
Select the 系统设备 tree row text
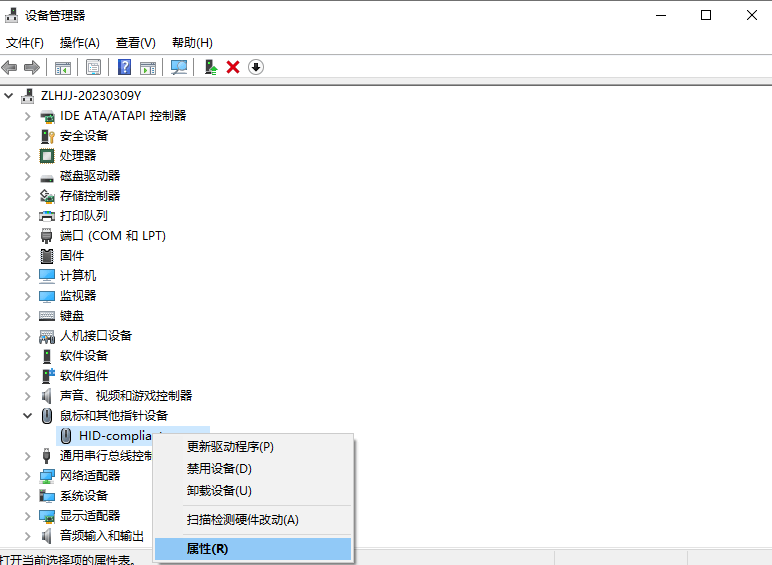pos(84,496)
